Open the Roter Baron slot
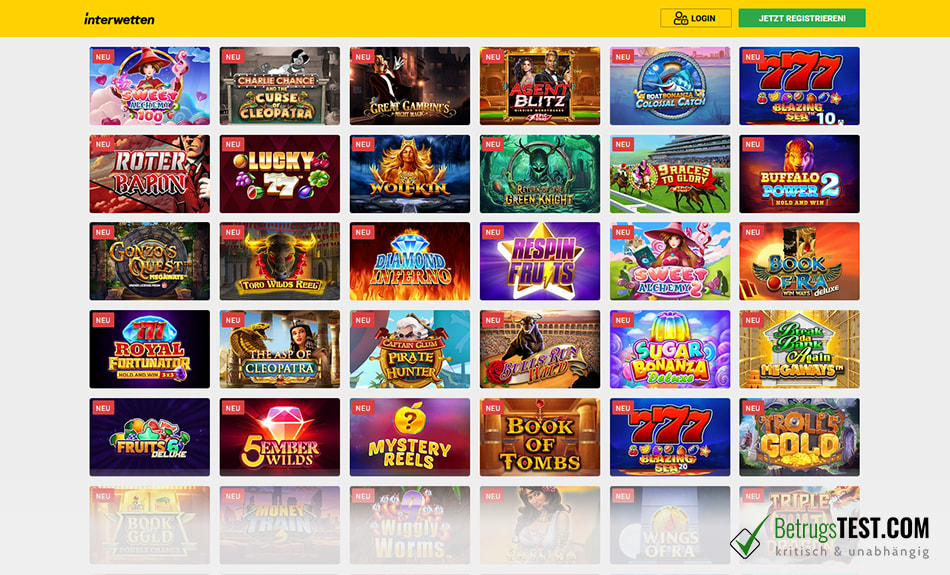 150,174
